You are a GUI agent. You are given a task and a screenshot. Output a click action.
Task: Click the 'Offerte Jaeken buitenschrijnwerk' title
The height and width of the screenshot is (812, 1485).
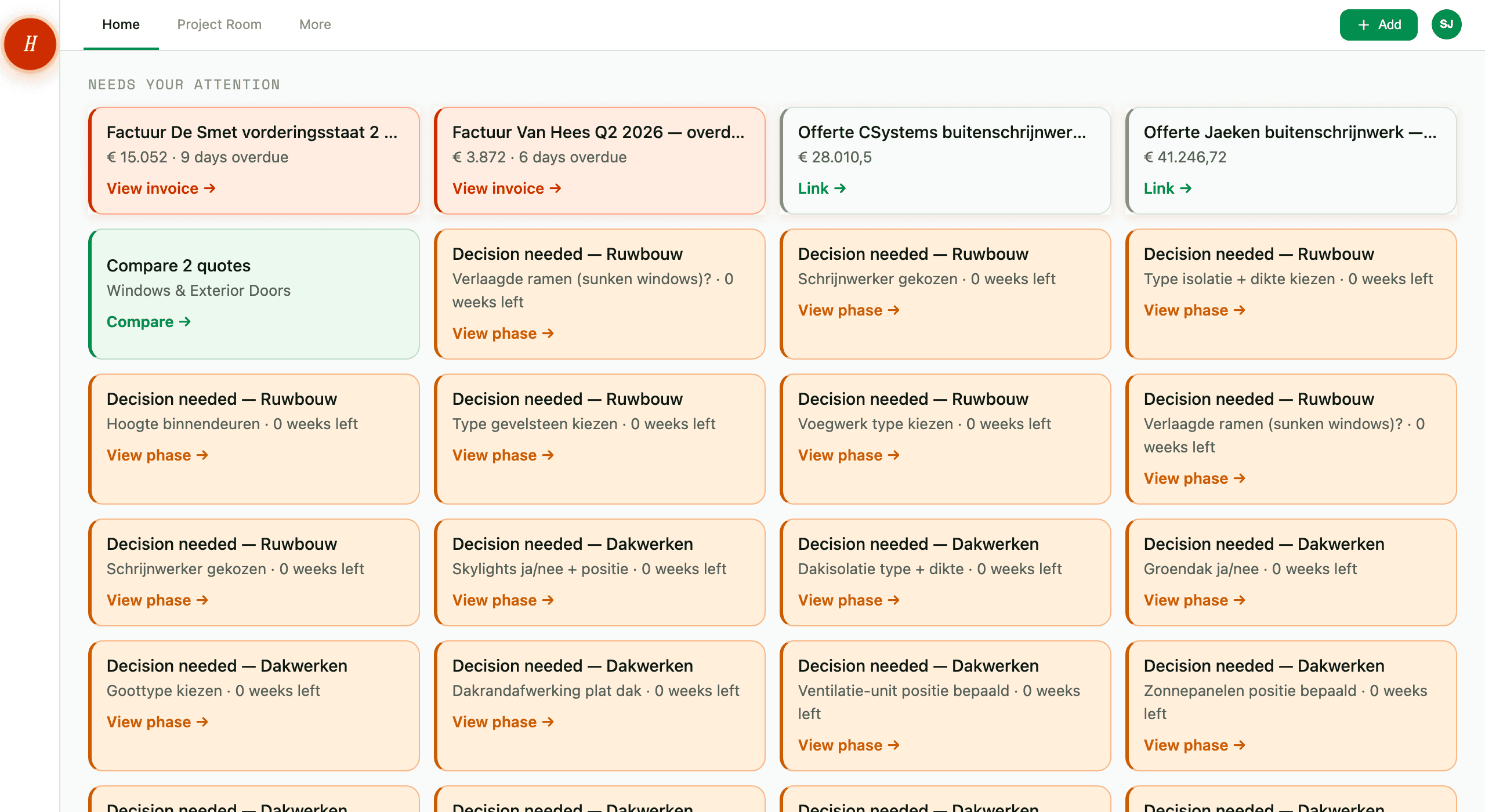pyautogui.click(x=1290, y=132)
